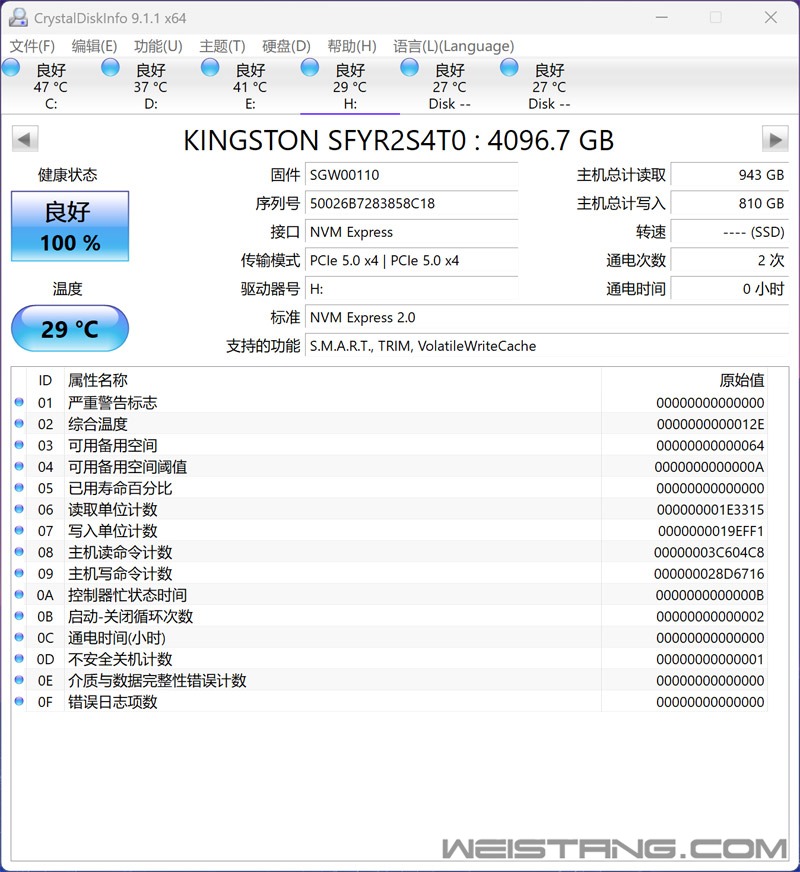
Task: Click the transfer mode field PCIe 5.0 x4
Action: click(411, 260)
